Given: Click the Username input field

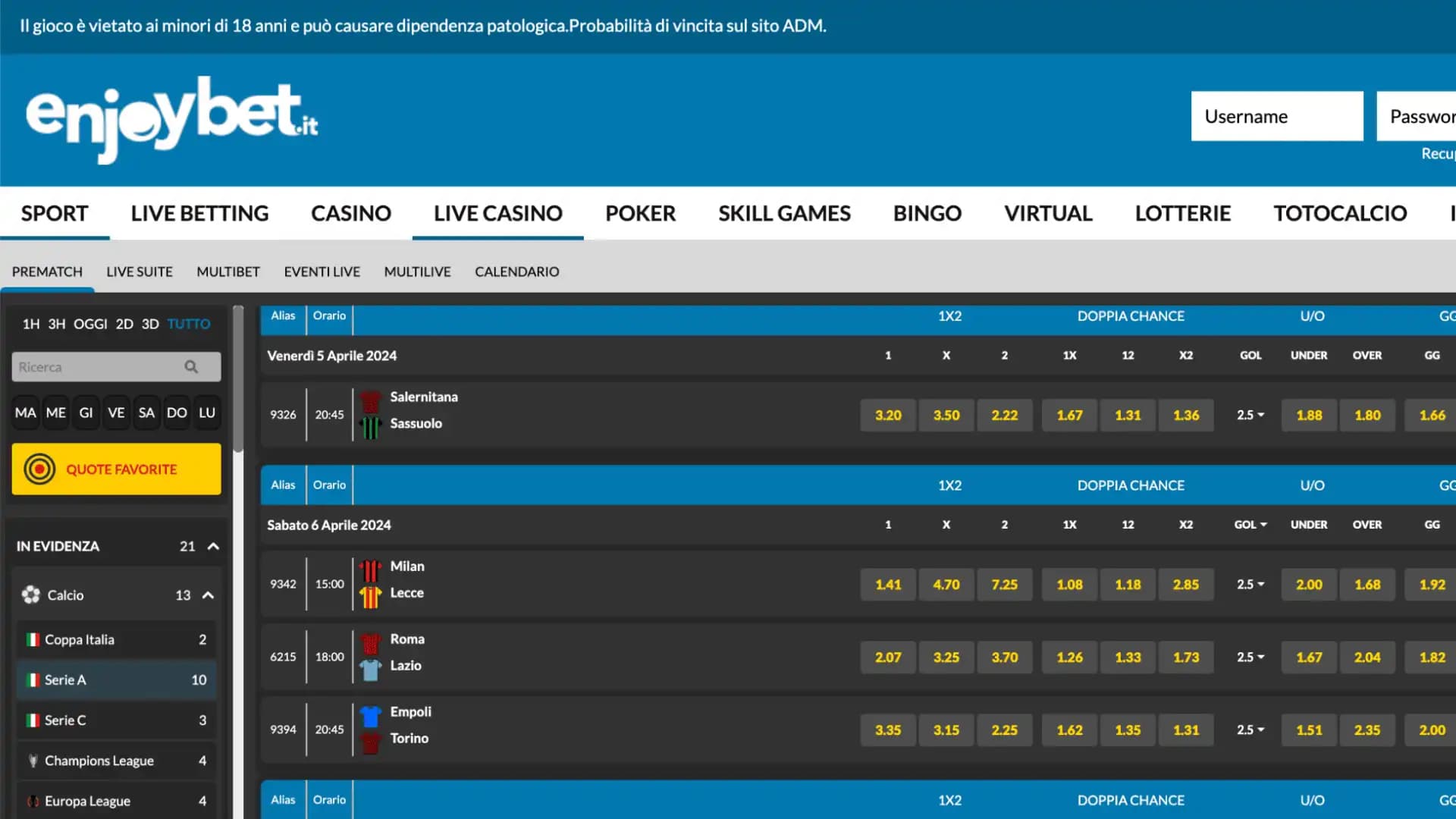Looking at the screenshot, I should tap(1276, 116).
